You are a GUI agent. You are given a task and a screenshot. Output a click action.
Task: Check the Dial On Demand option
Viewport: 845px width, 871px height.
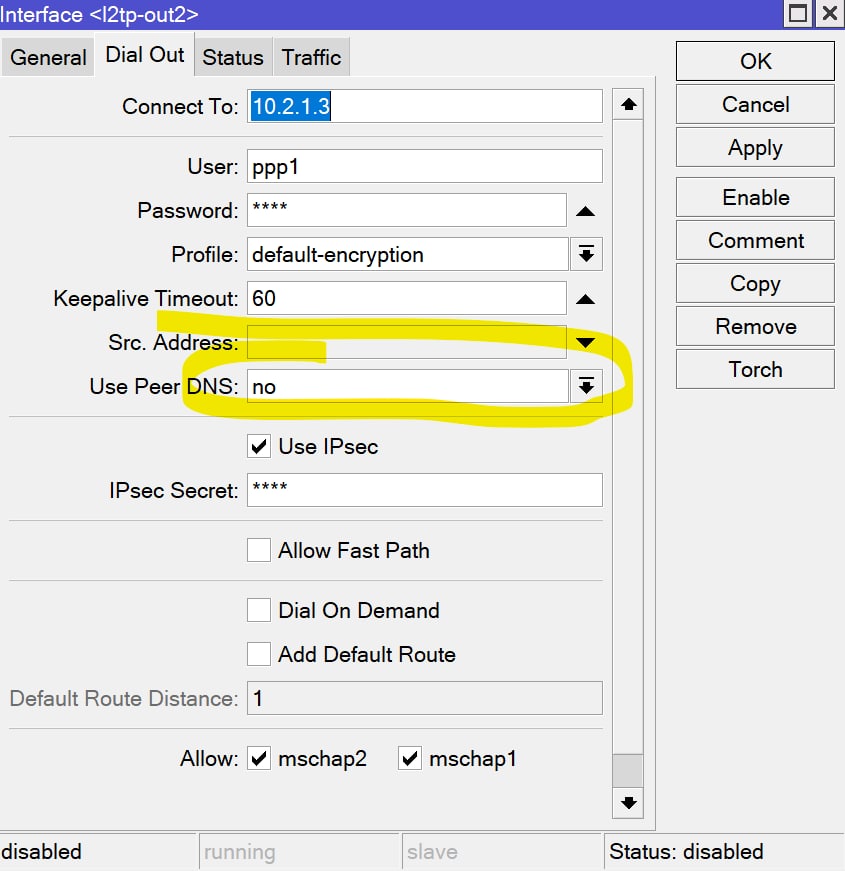(259, 610)
